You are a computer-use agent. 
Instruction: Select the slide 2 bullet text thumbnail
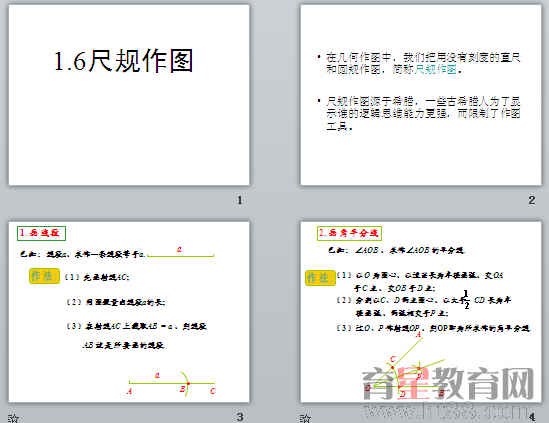coord(421,95)
